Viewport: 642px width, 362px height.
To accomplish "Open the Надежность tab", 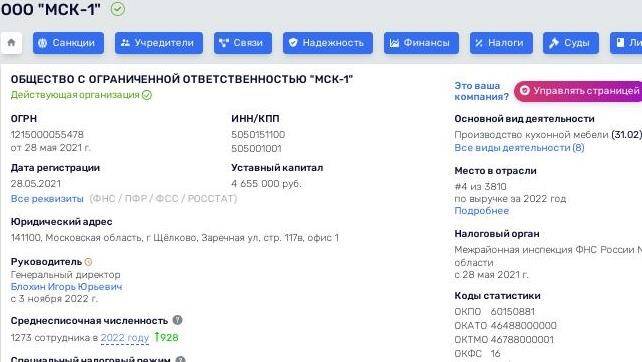I will [328, 43].
